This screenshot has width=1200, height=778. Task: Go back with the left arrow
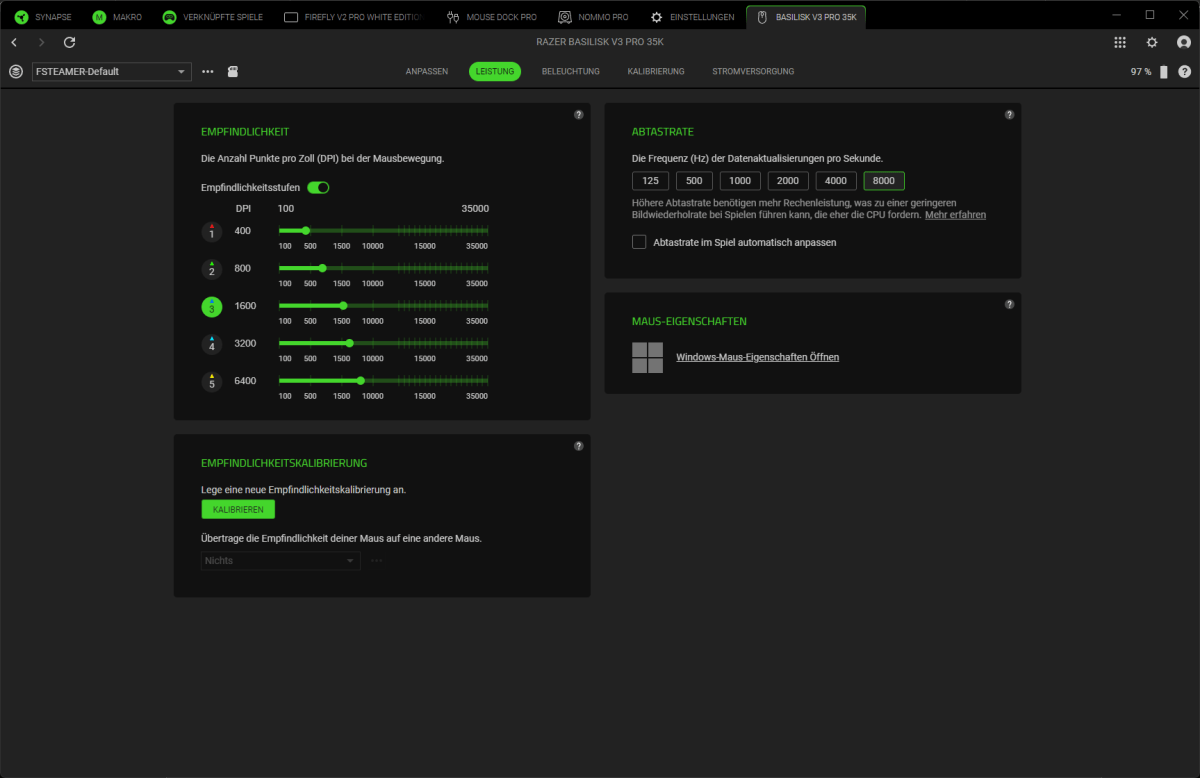[14, 42]
